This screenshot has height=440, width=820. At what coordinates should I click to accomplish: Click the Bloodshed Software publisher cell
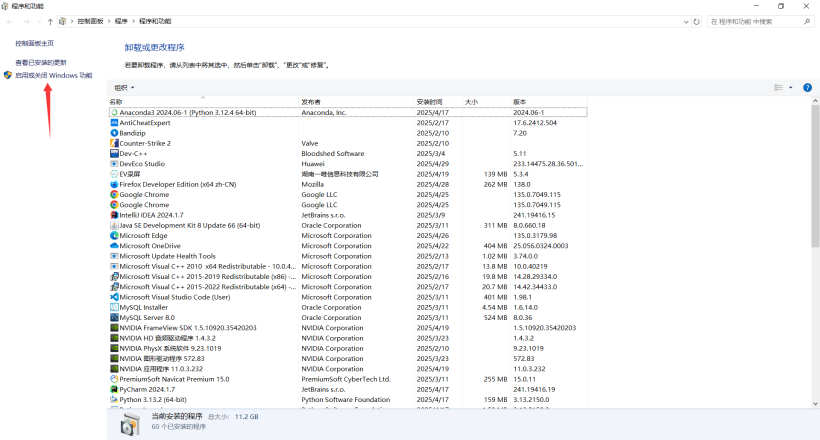pyautogui.click(x=333, y=154)
